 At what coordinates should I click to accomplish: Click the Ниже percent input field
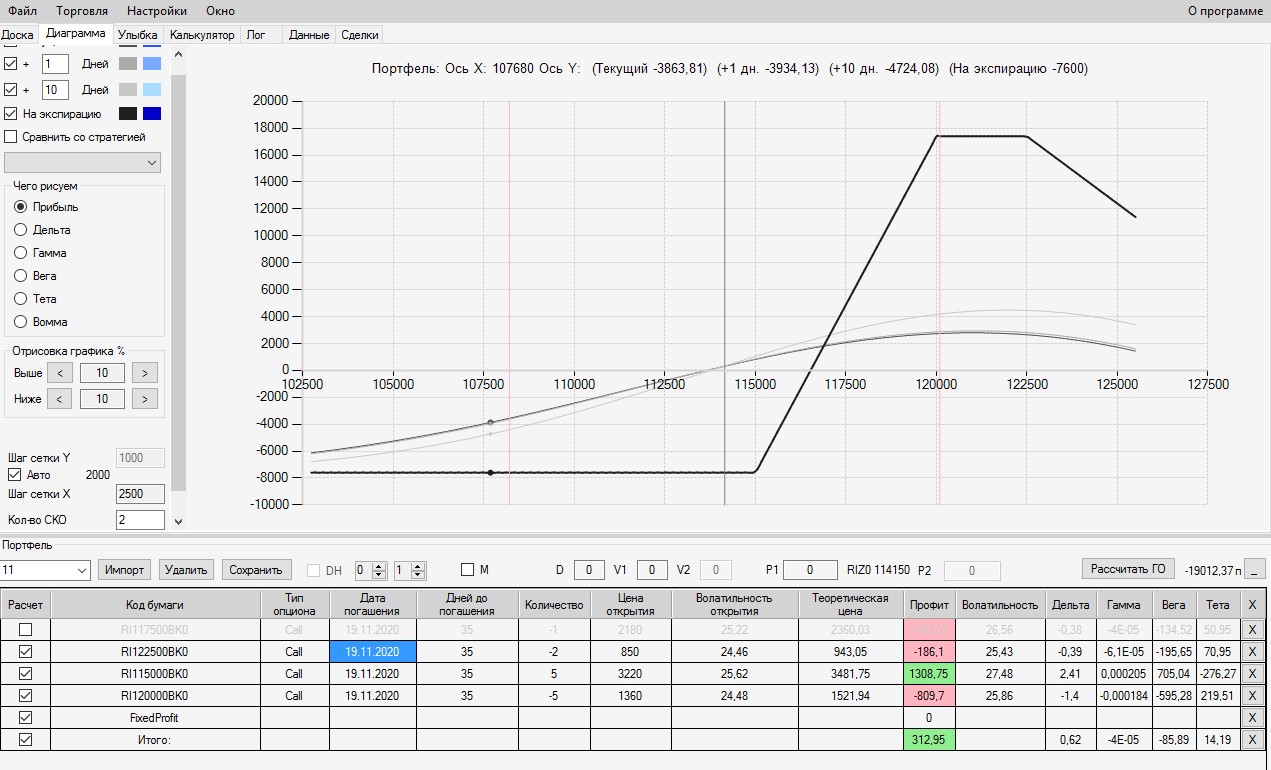[x=102, y=399]
